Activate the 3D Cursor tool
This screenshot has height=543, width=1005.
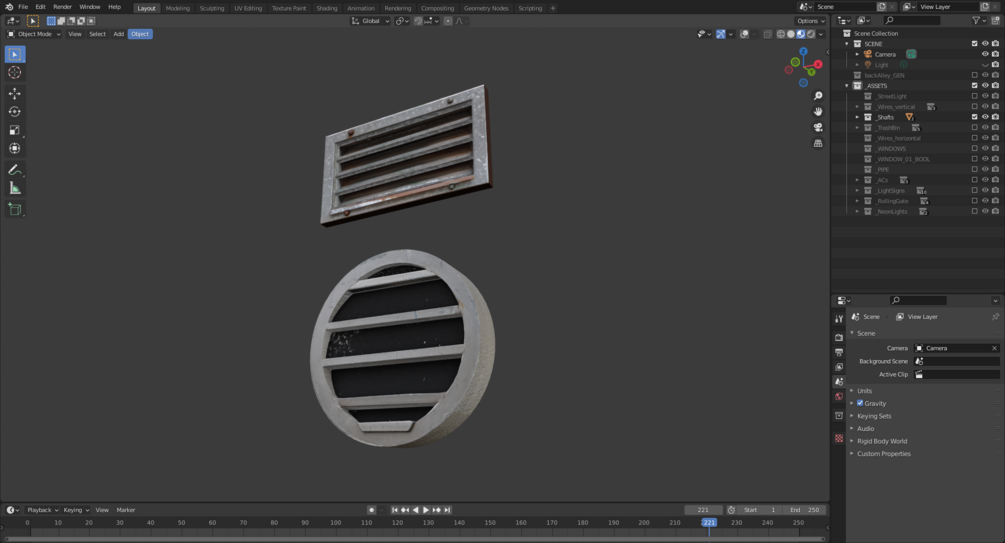pos(15,72)
